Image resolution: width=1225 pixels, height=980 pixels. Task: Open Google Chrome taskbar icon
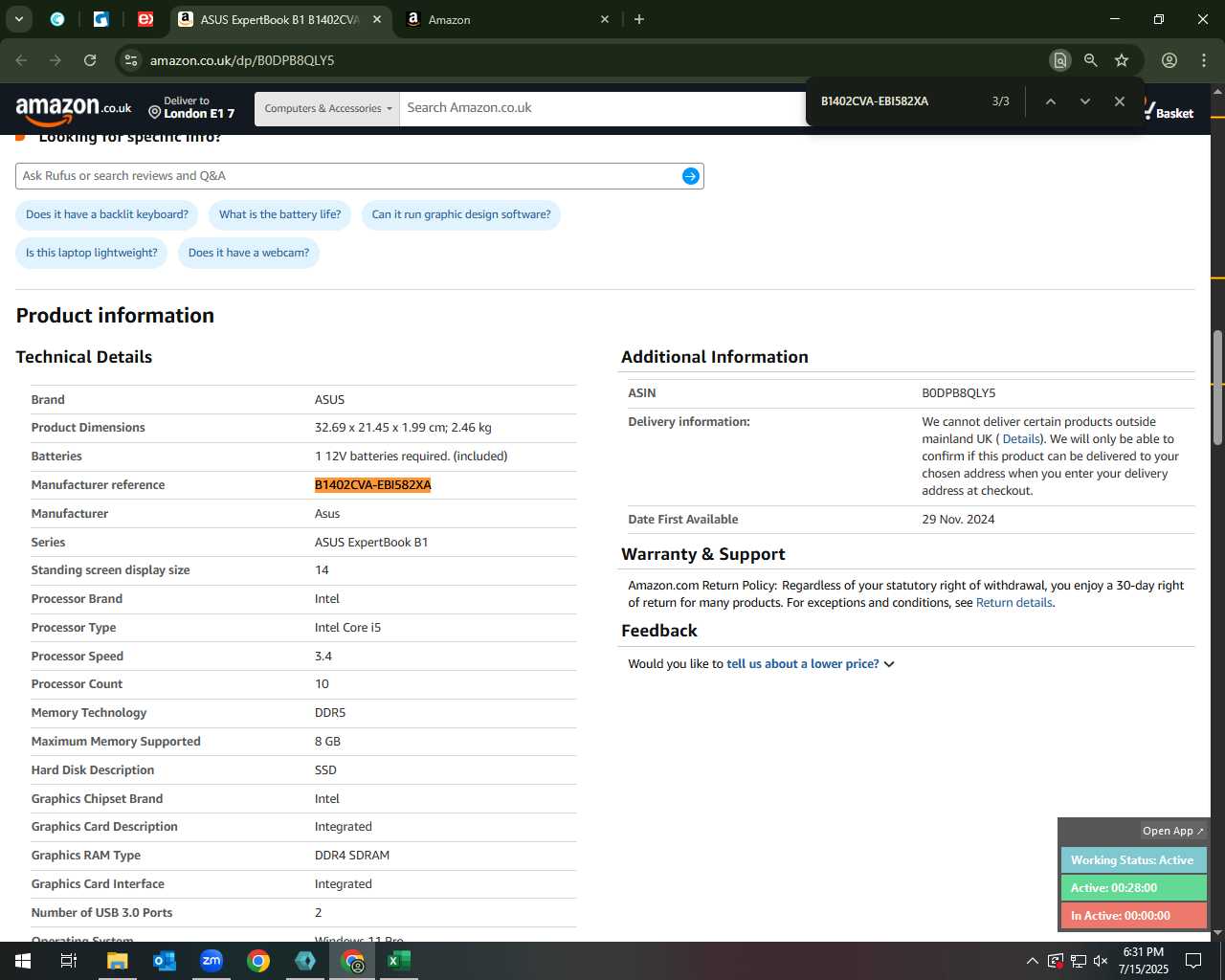tap(258, 961)
